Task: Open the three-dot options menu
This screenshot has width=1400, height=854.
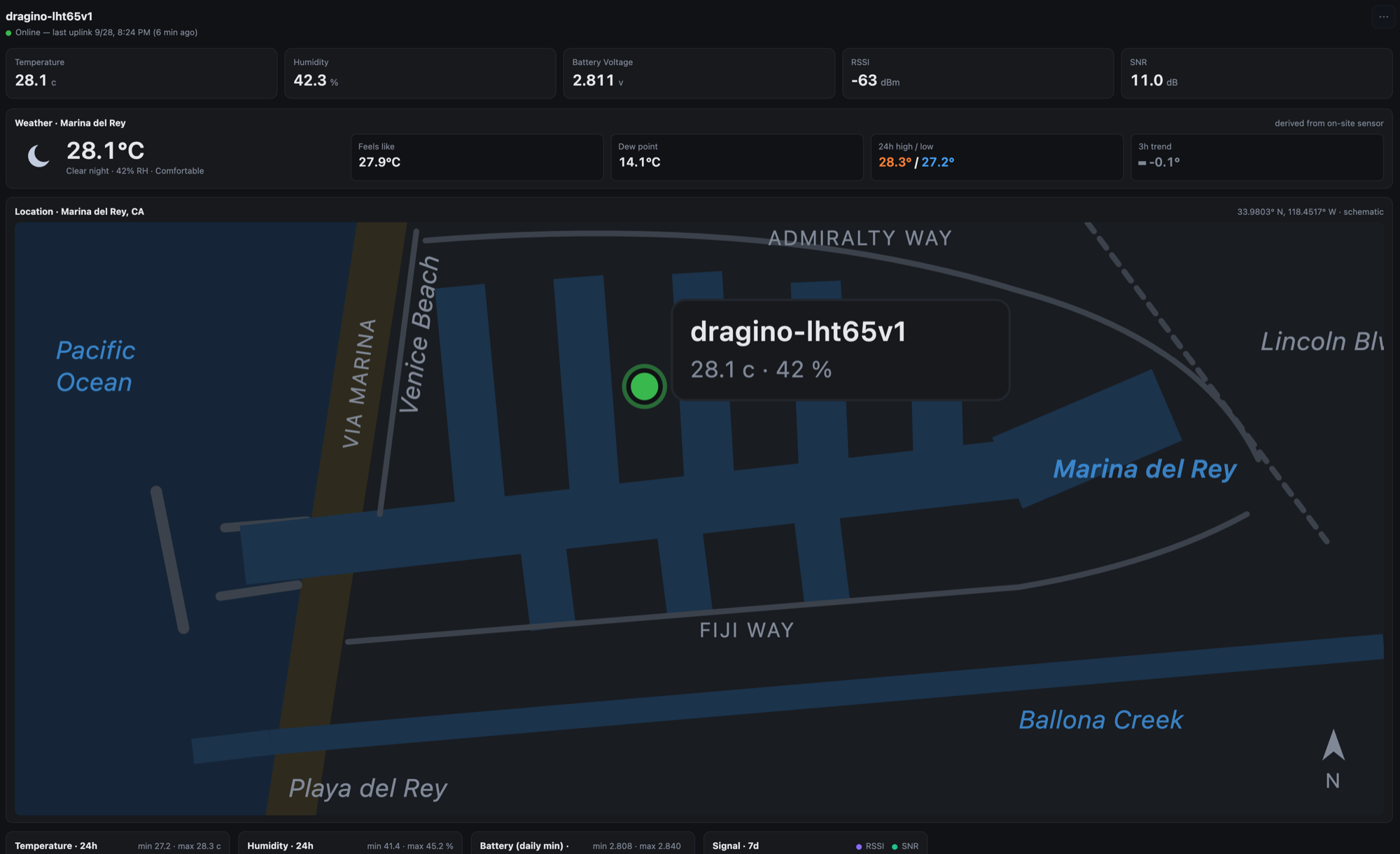Action: 1383,17
